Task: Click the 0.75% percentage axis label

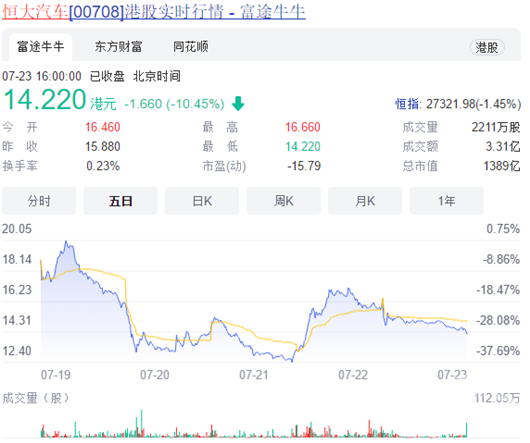Action: click(503, 229)
